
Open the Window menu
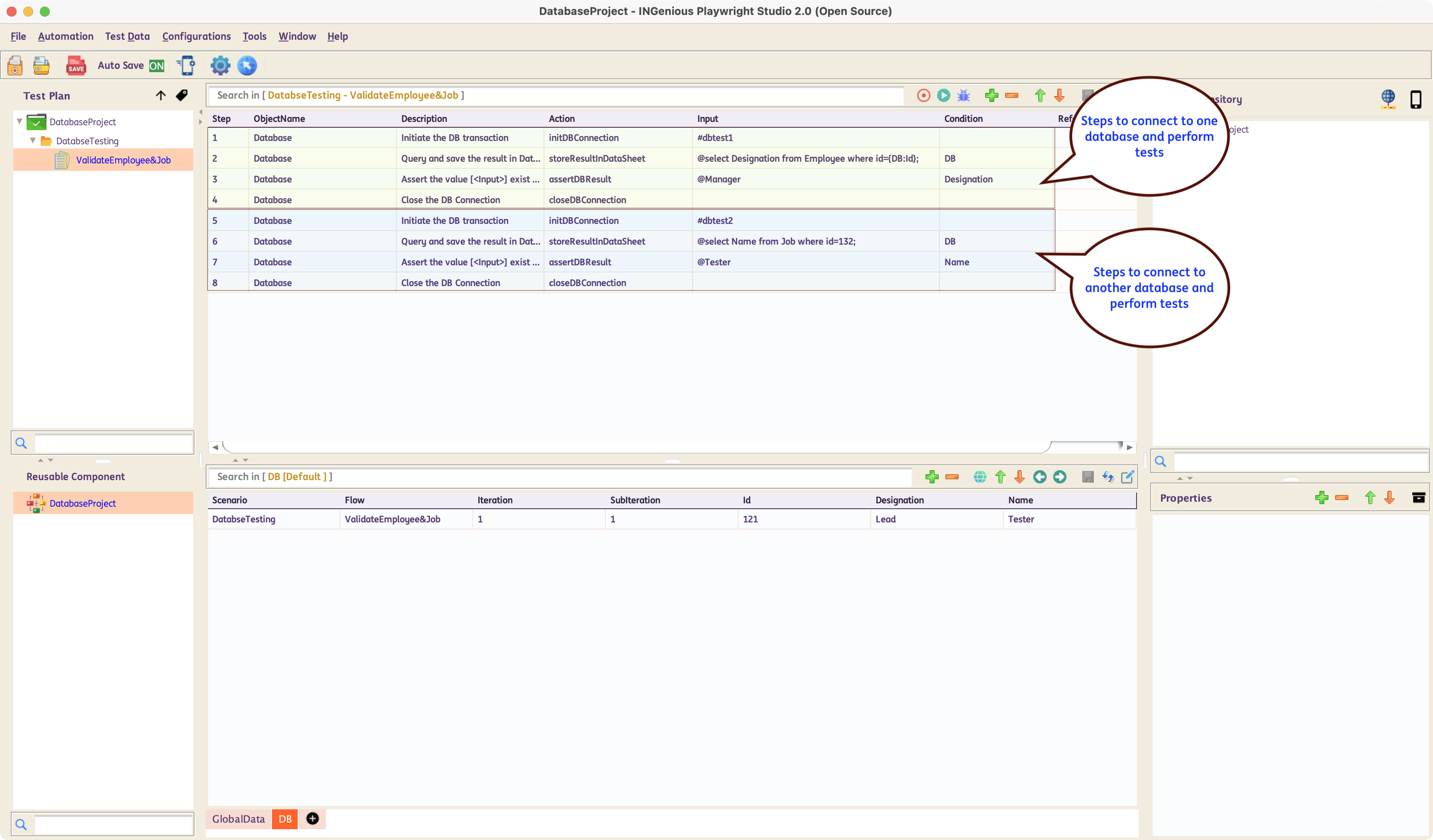[297, 36]
